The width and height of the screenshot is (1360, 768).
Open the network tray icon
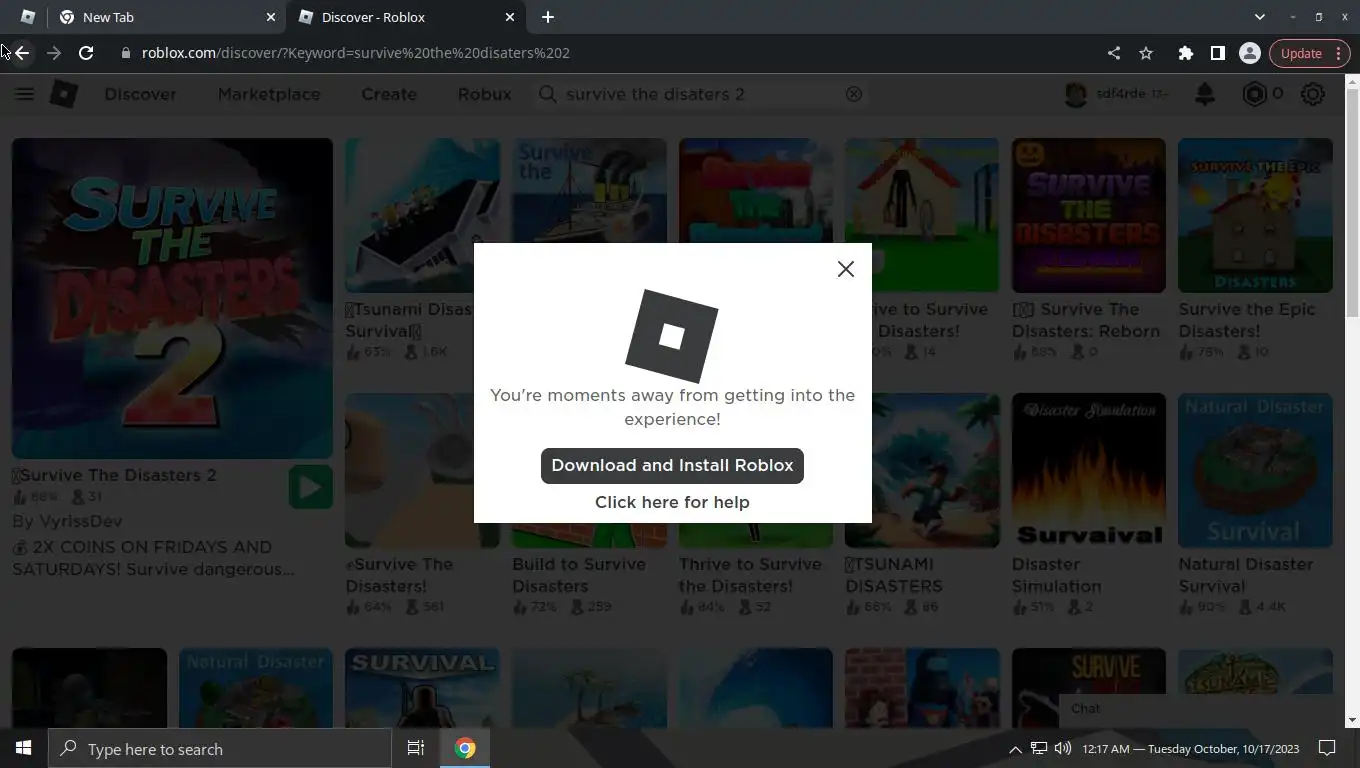[1039, 748]
